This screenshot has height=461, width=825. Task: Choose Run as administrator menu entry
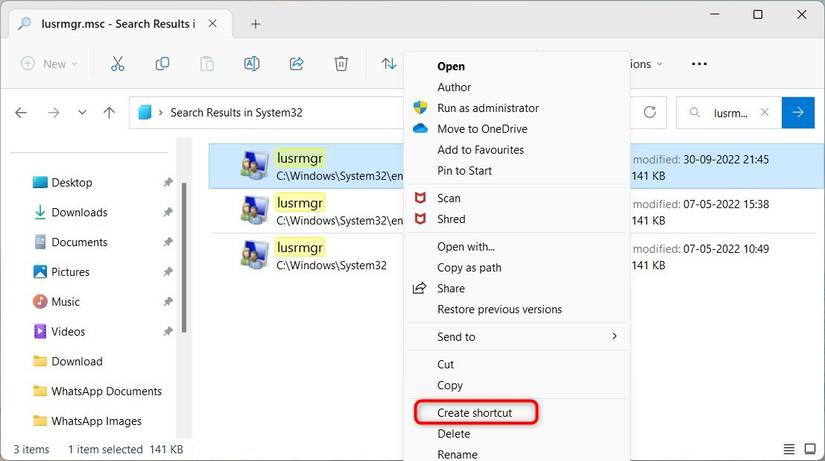click(x=488, y=108)
